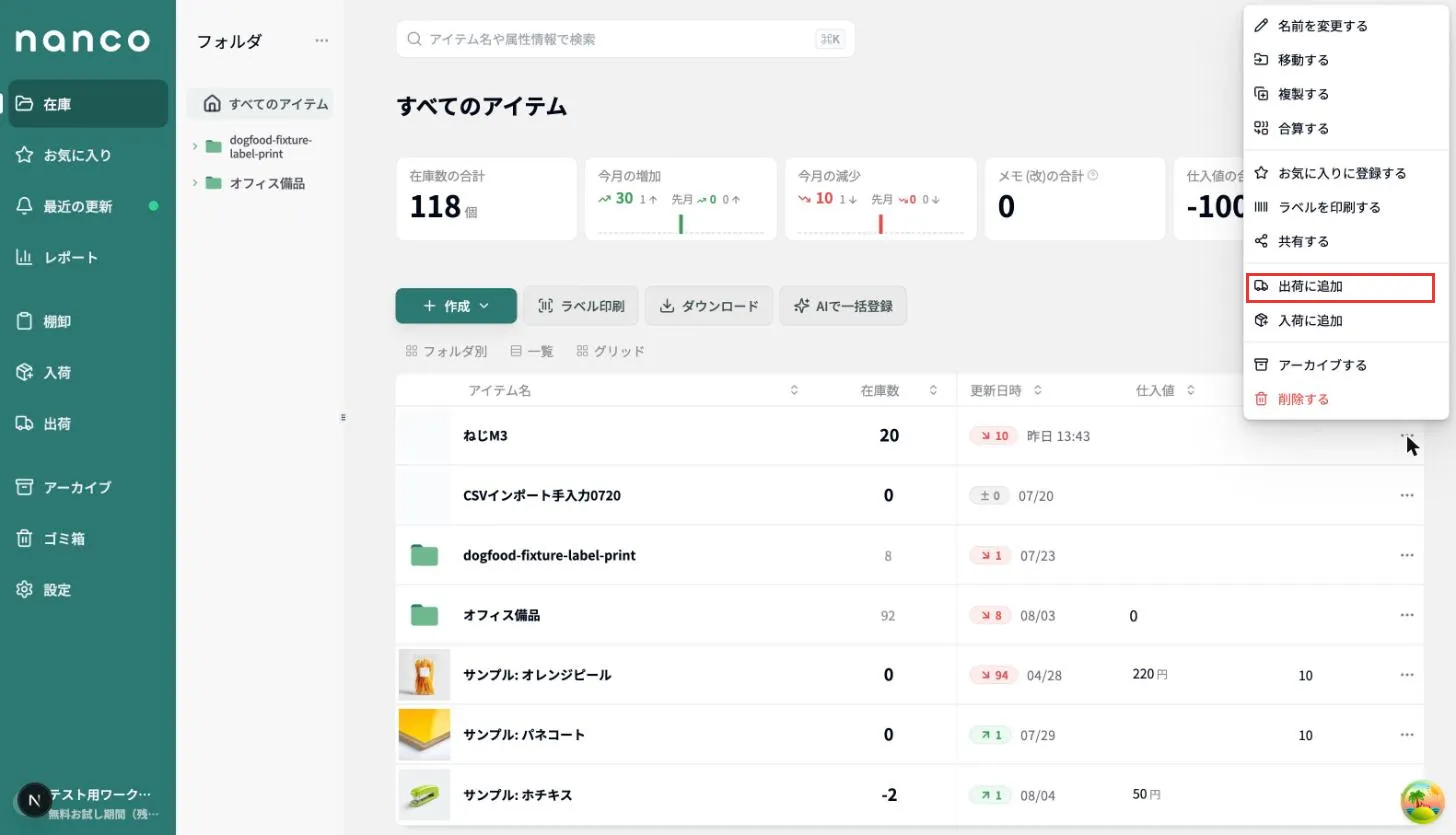
Task: Click ダウンロード button
Action: click(x=709, y=306)
